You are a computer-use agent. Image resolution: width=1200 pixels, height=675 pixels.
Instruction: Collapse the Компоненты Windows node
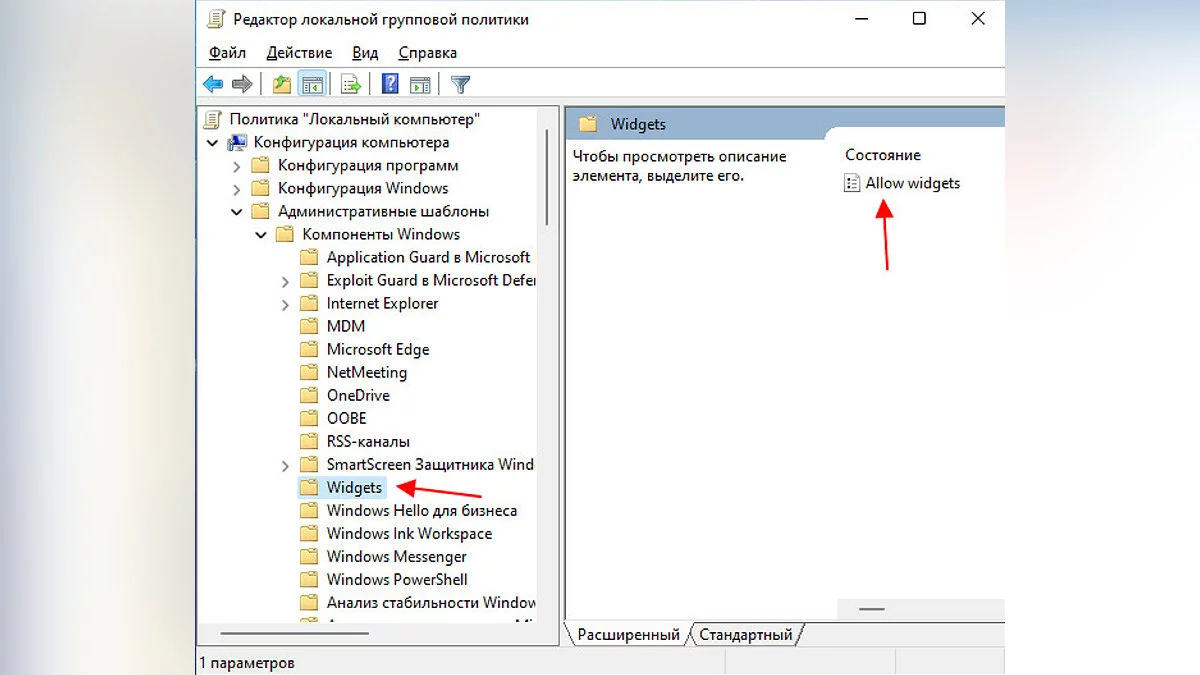point(260,235)
